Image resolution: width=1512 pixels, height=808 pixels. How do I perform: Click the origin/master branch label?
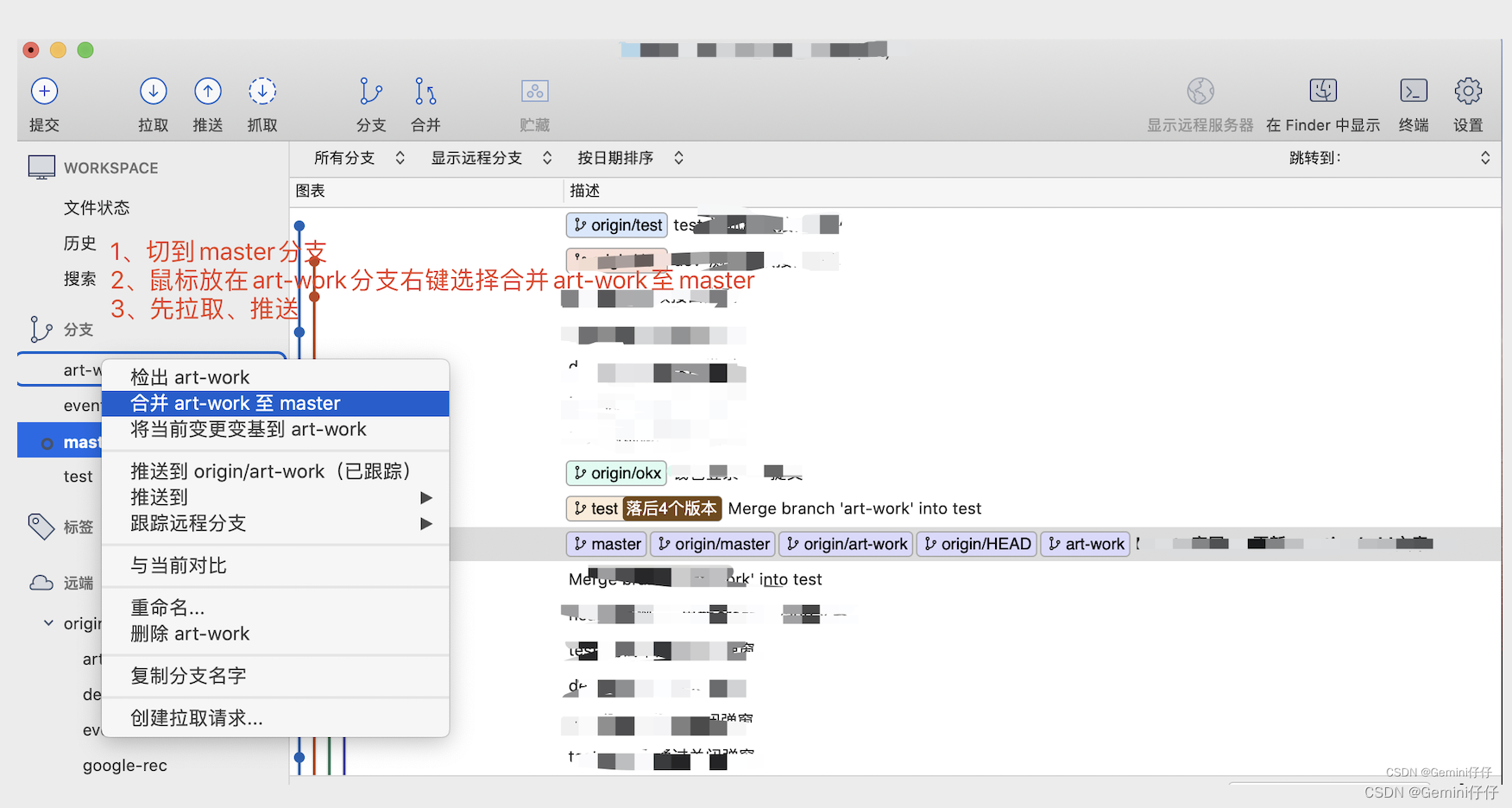coord(713,544)
